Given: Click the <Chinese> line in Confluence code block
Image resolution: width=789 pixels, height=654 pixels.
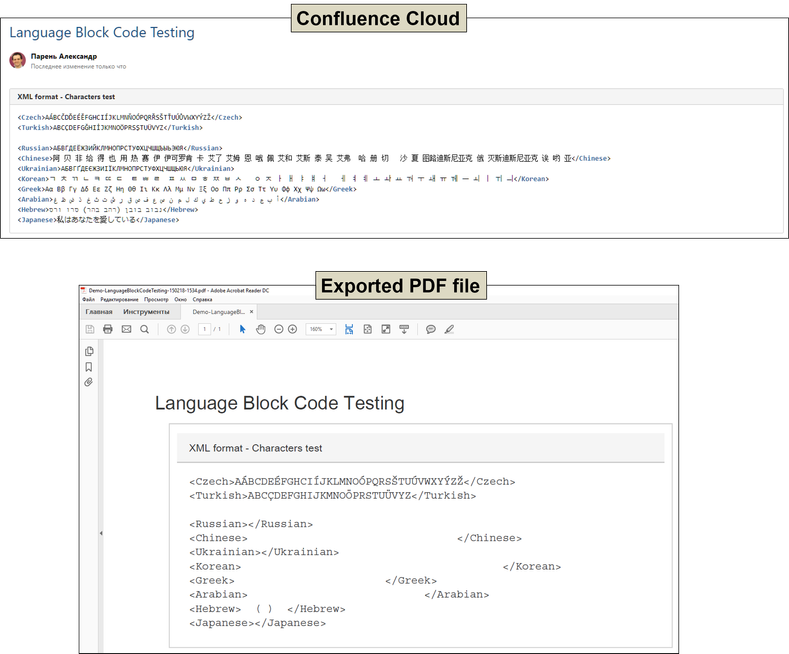Looking at the screenshot, I should [314, 158].
